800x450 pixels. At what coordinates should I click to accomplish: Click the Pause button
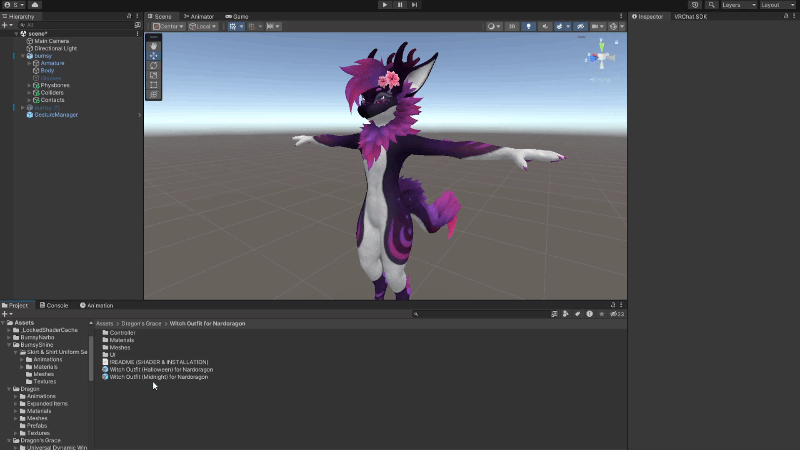399,5
